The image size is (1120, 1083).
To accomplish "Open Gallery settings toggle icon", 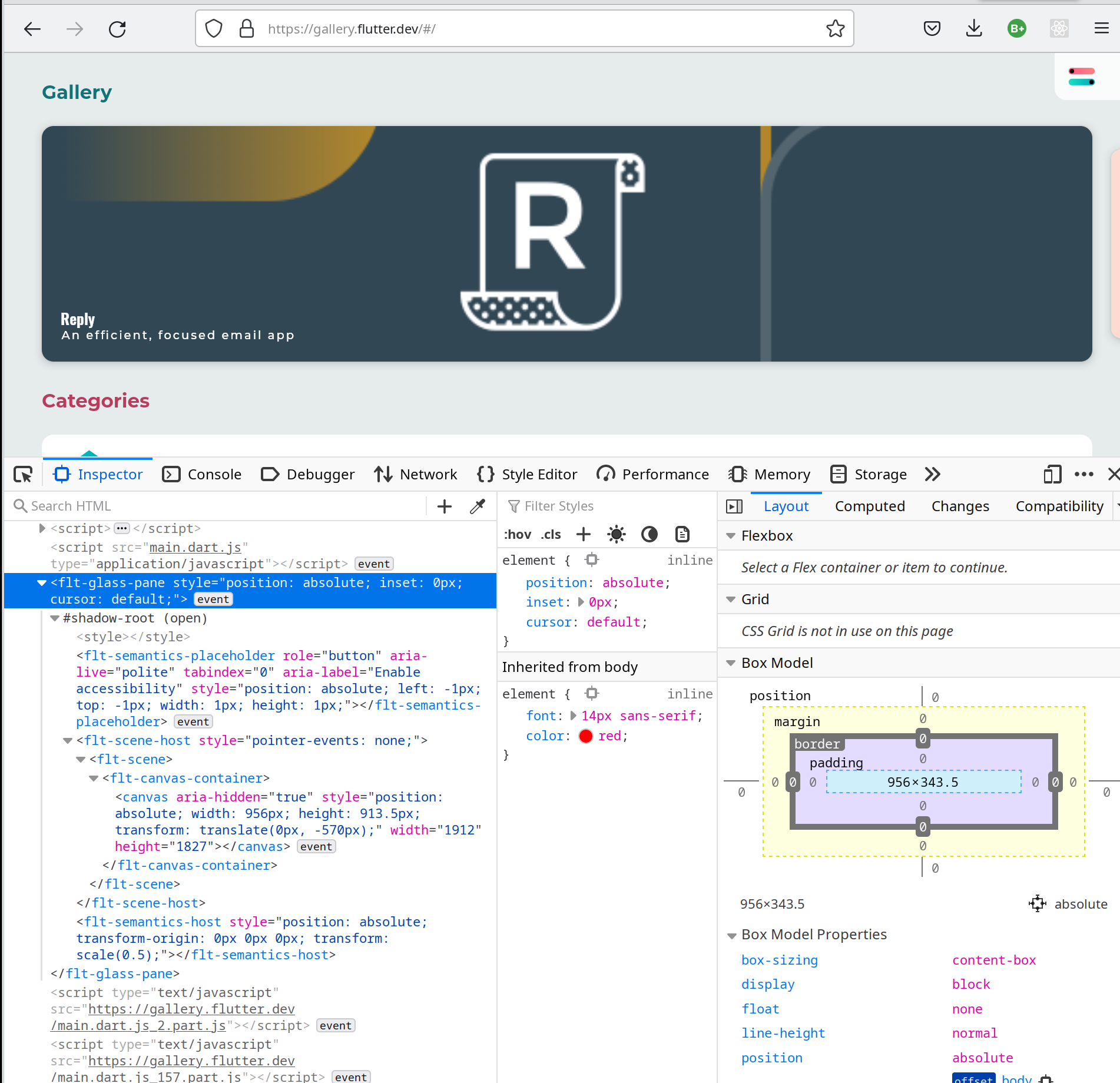I will (x=1082, y=77).
